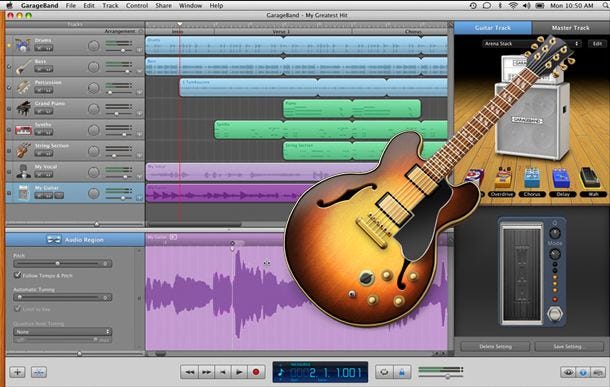Click the Chorus stompbox pedal
Viewport: 610px width, 387px height.
(531, 178)
